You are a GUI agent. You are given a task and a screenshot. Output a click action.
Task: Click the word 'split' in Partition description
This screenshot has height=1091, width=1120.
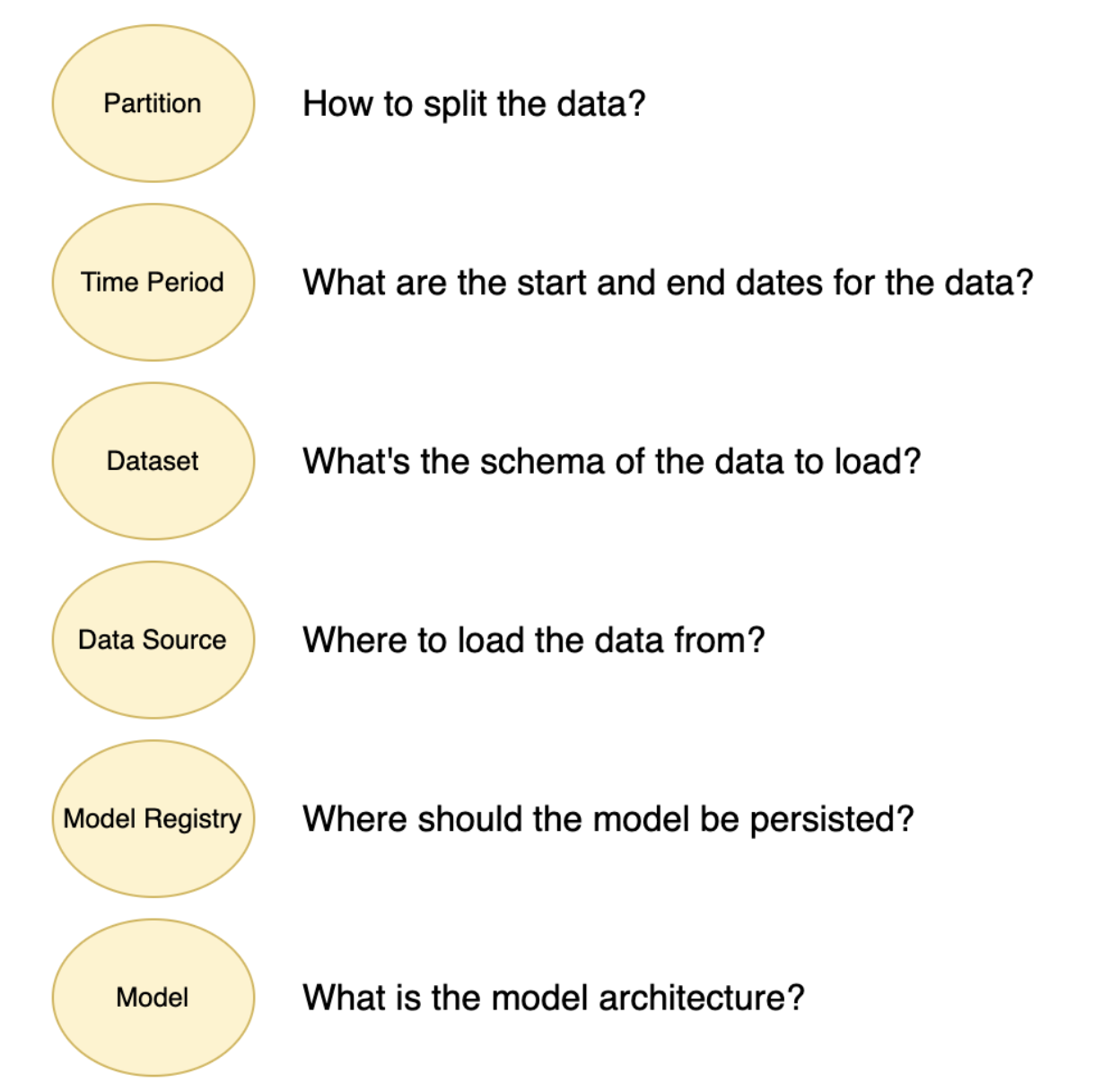(x=456, y=104)
